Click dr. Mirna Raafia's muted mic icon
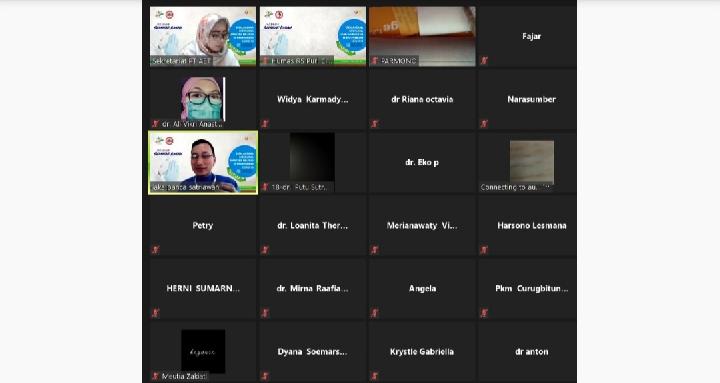The height and width of the screenshot is (383, 720). coord(265,313)
